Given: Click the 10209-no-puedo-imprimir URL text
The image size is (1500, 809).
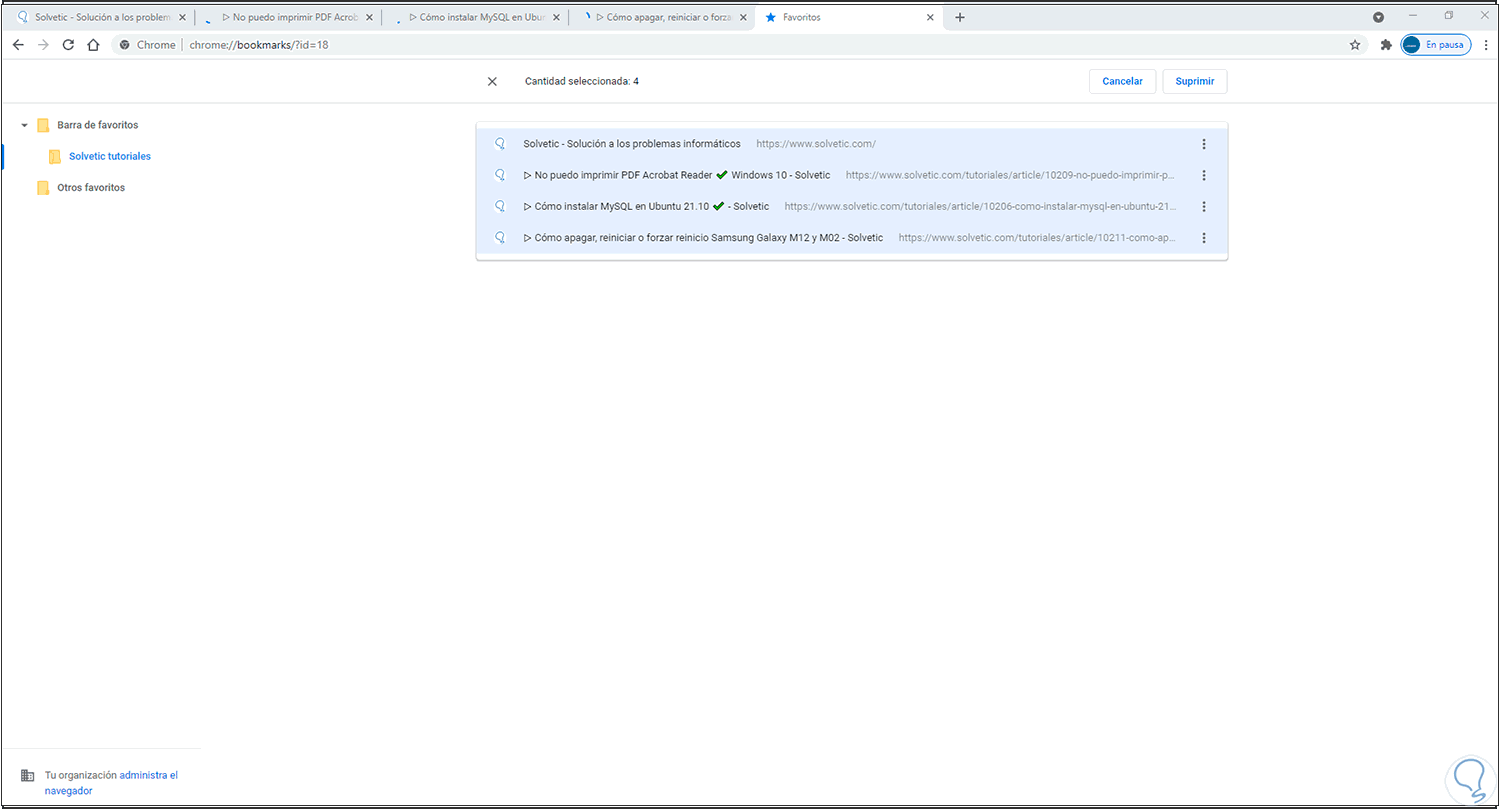Looking at the screenshot, I should point(1010,175).
